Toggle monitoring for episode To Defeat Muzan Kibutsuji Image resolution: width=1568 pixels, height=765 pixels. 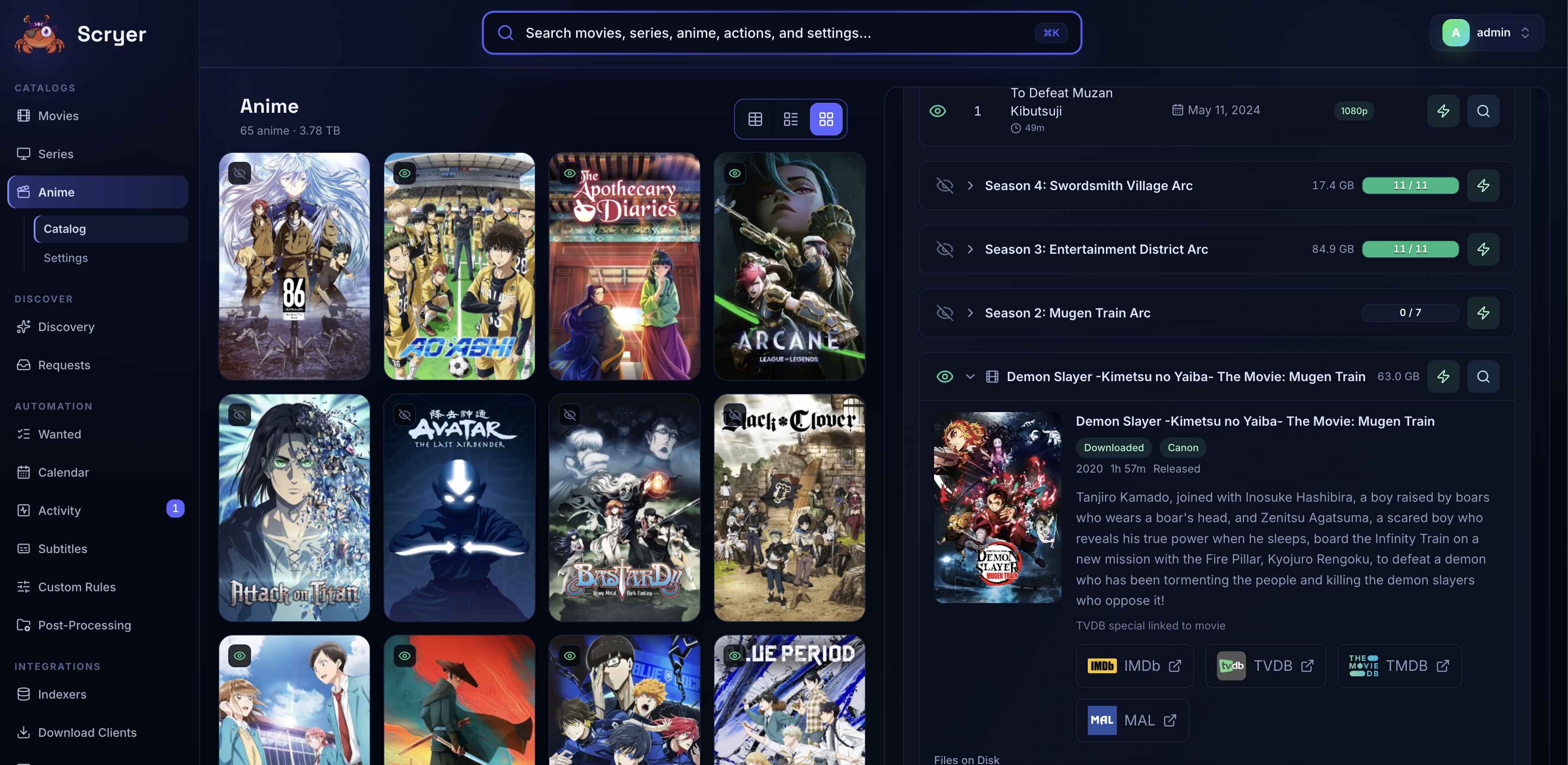pyautogui.click(x=937, y=111)
